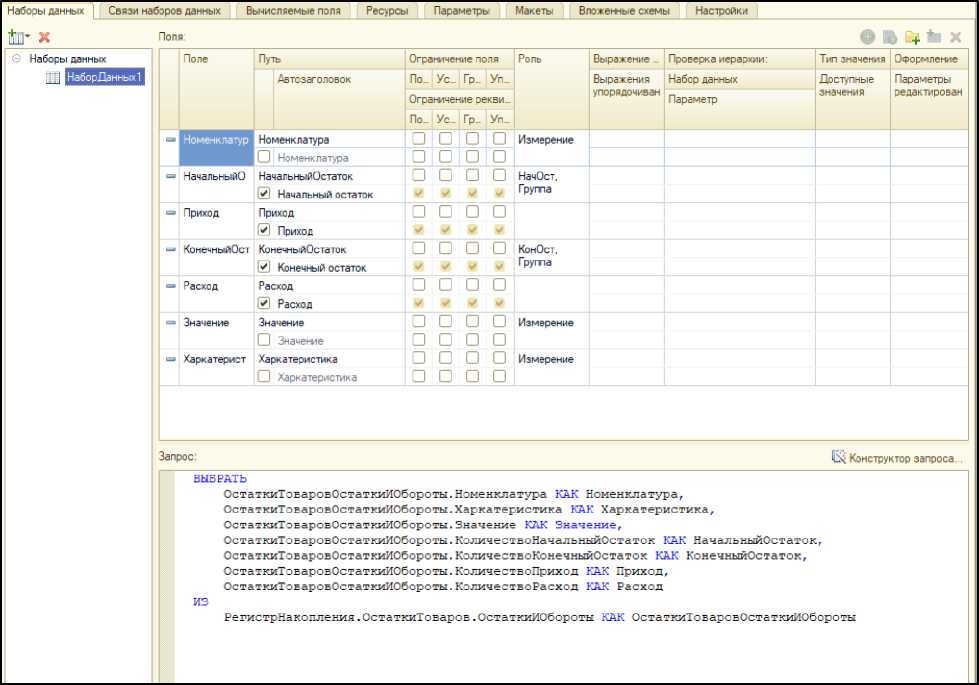Go to the Настройки tab
Screen dimensions: 979x685
(x=720, y=11)
